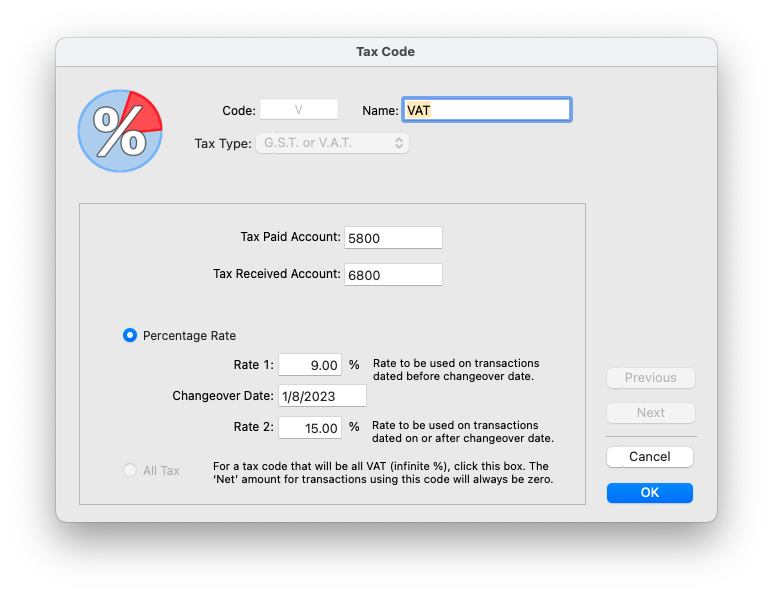The height and width of the screenshot is (596, 773).
Task: Click the Changeover Date field
Action: pyautogui.click(x=322, y=396)
